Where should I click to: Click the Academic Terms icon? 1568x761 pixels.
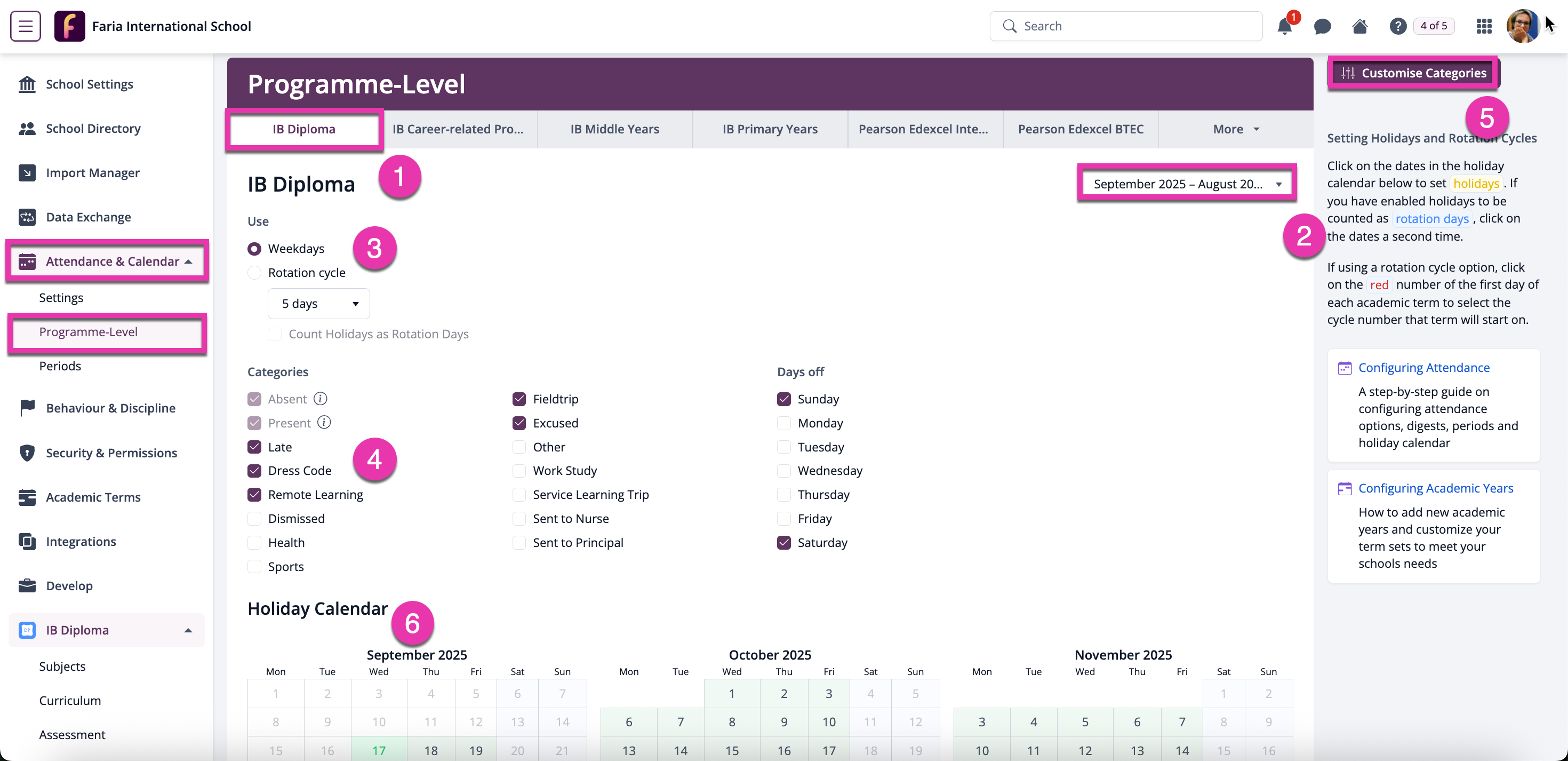point(27,497)
